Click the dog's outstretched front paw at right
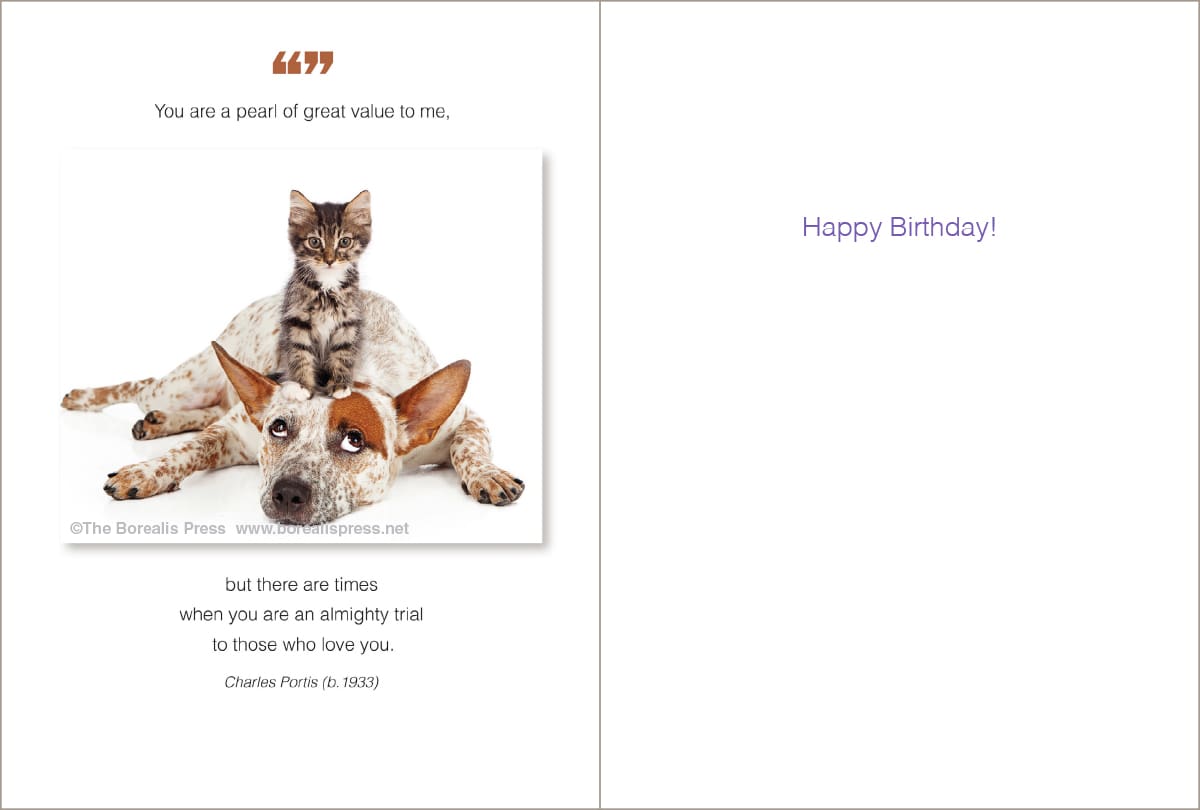Image resolution: width=1200 pixels, height=810 pixels. (x=494, y=485)
